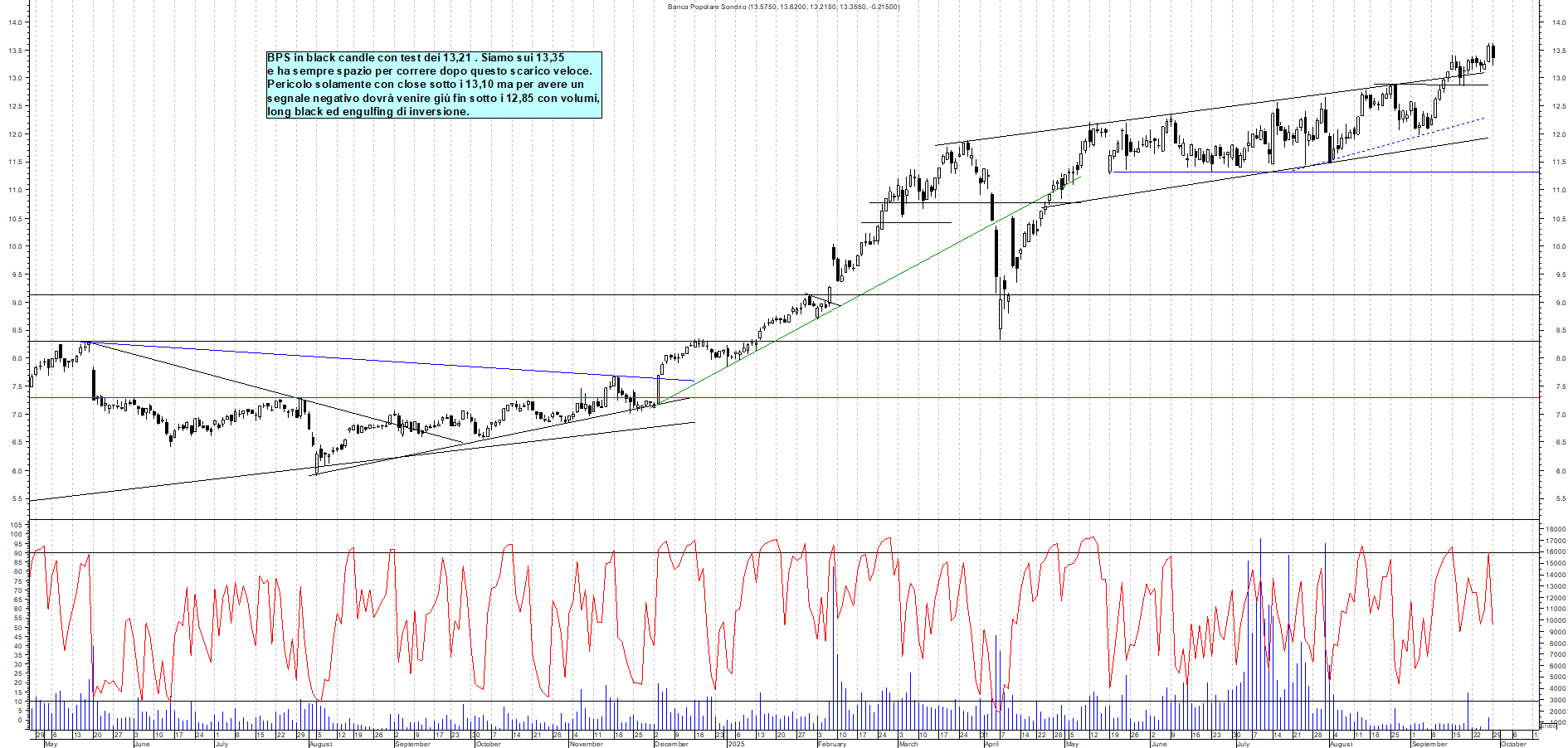The height and width of the screenshot is (748, 1568).
Task: Click the 11.5 price label on the right axis
Action: (x=1558, y=163)
